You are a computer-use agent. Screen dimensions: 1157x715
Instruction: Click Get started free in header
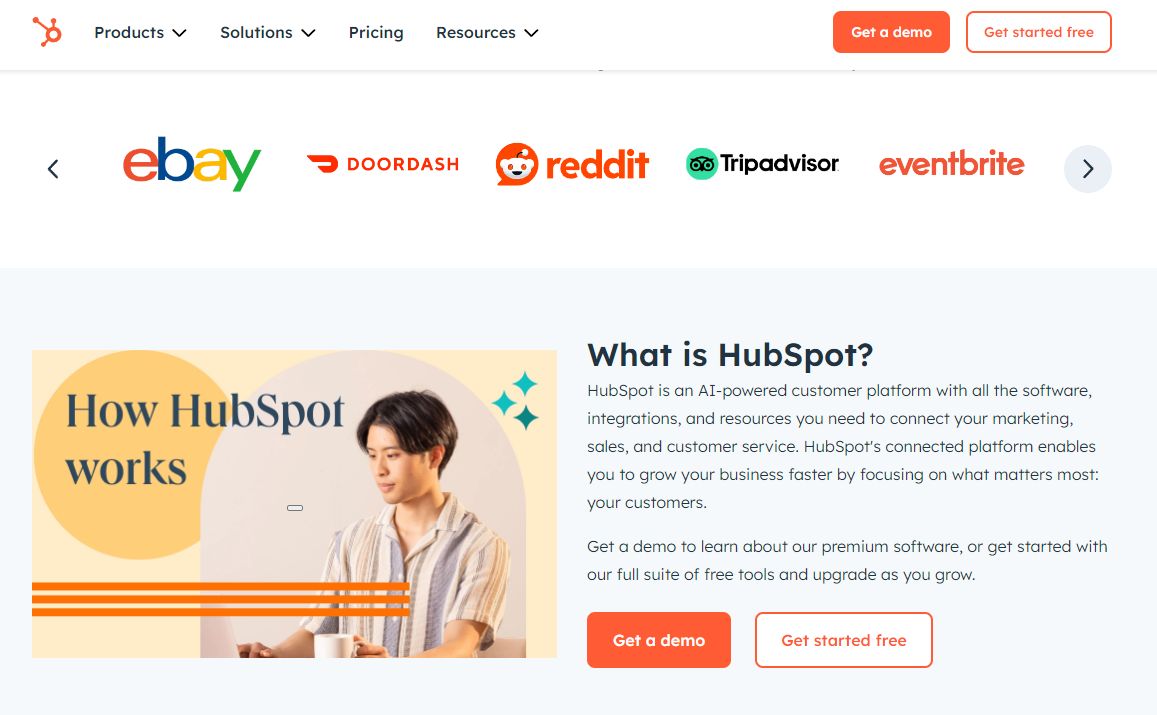[1038, 32]
